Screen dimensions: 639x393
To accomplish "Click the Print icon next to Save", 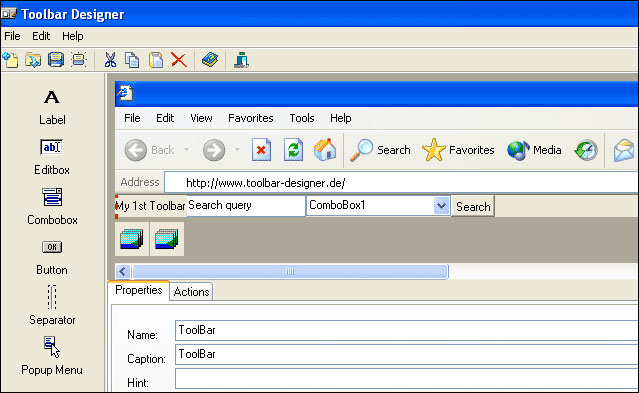I will tap(79, 60).
